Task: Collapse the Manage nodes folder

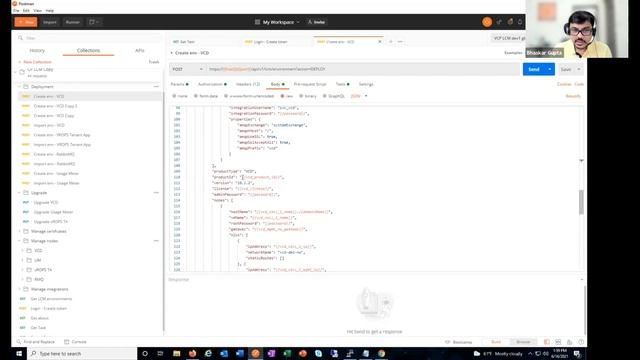Action: coord(19,241)
